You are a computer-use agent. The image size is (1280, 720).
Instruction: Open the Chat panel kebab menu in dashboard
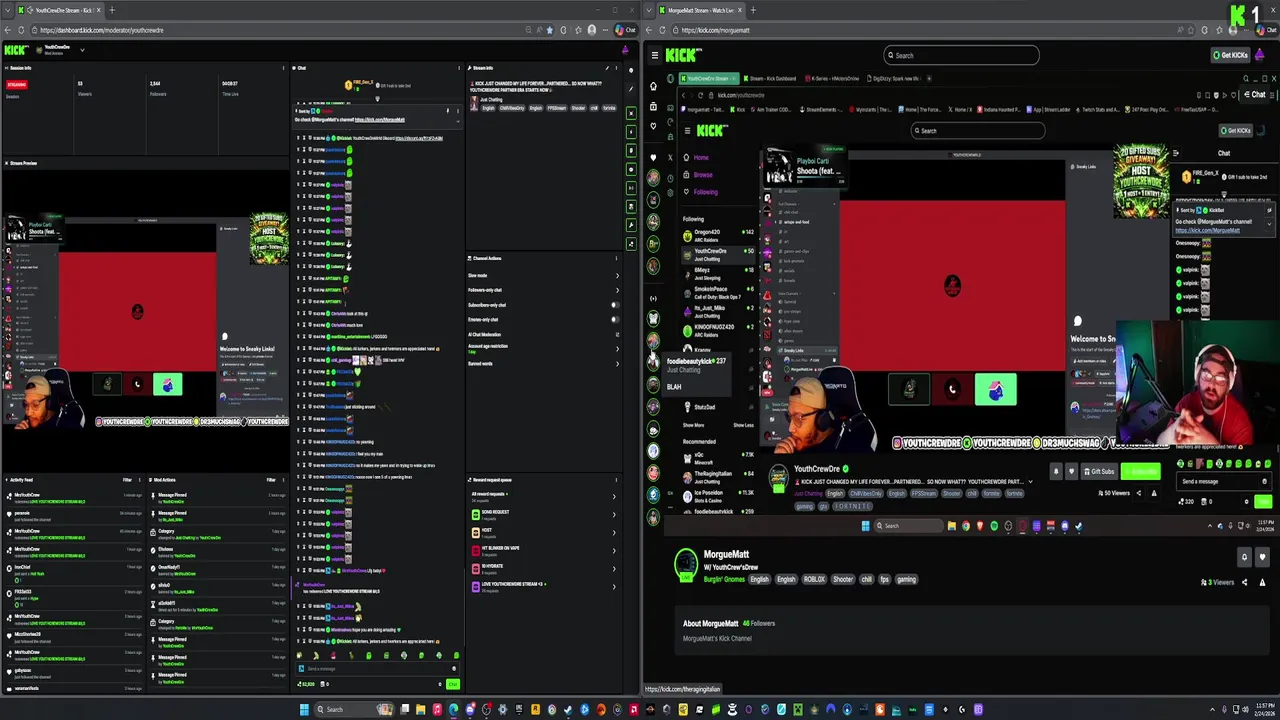(x=459, y=68)
